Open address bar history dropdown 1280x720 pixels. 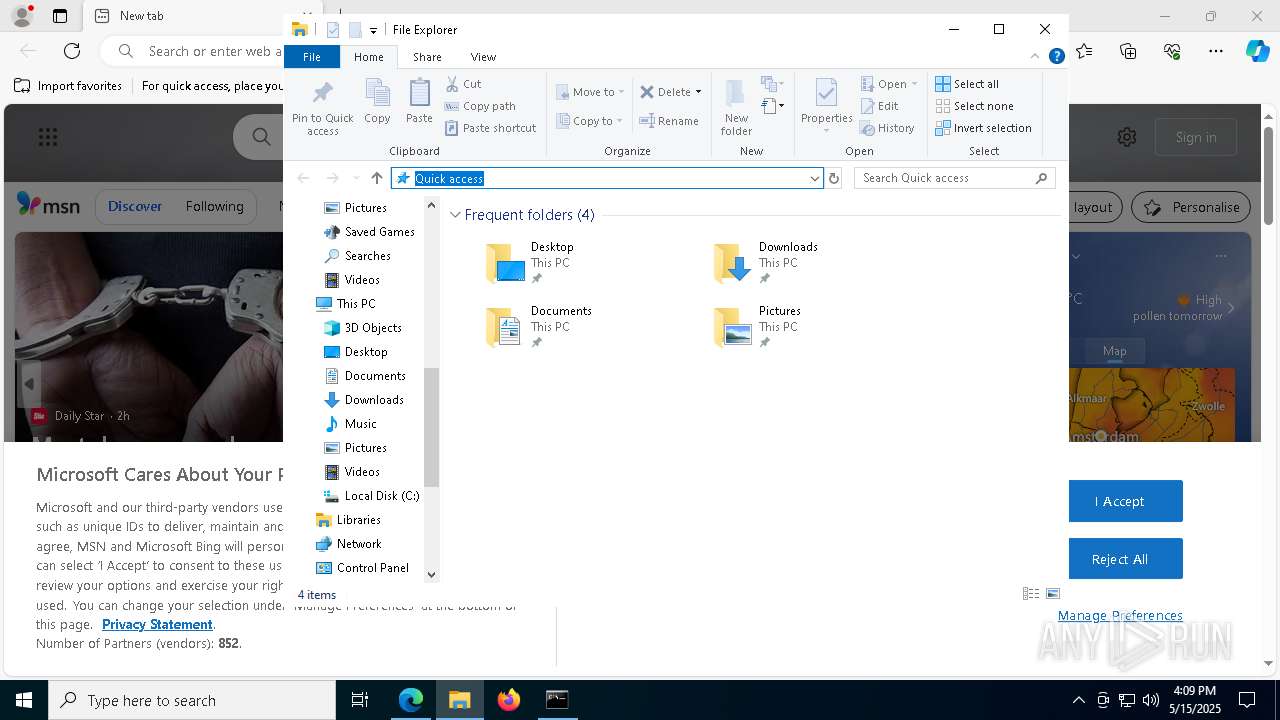[x=814, y=178]
